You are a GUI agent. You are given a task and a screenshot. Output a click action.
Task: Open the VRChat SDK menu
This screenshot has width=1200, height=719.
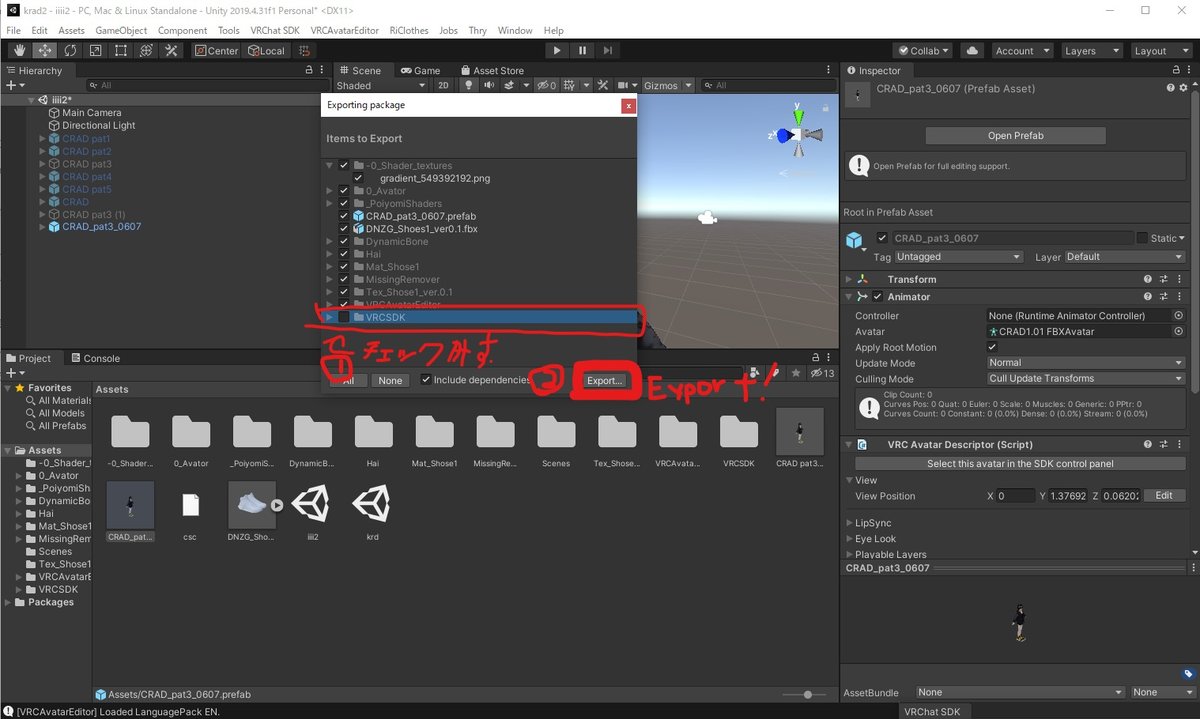tap(275, 31)
